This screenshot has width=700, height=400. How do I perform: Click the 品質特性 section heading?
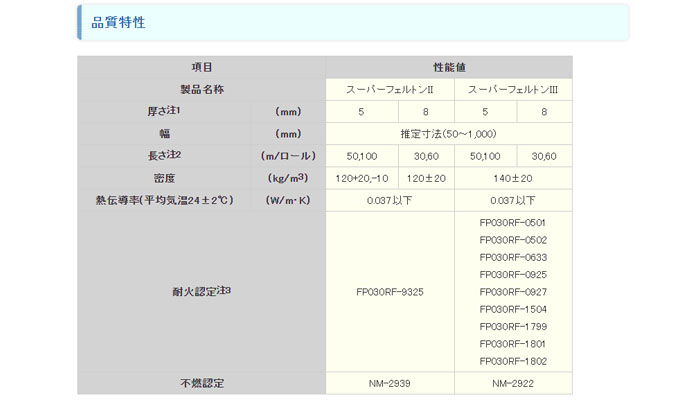click(x=118, y=22)
